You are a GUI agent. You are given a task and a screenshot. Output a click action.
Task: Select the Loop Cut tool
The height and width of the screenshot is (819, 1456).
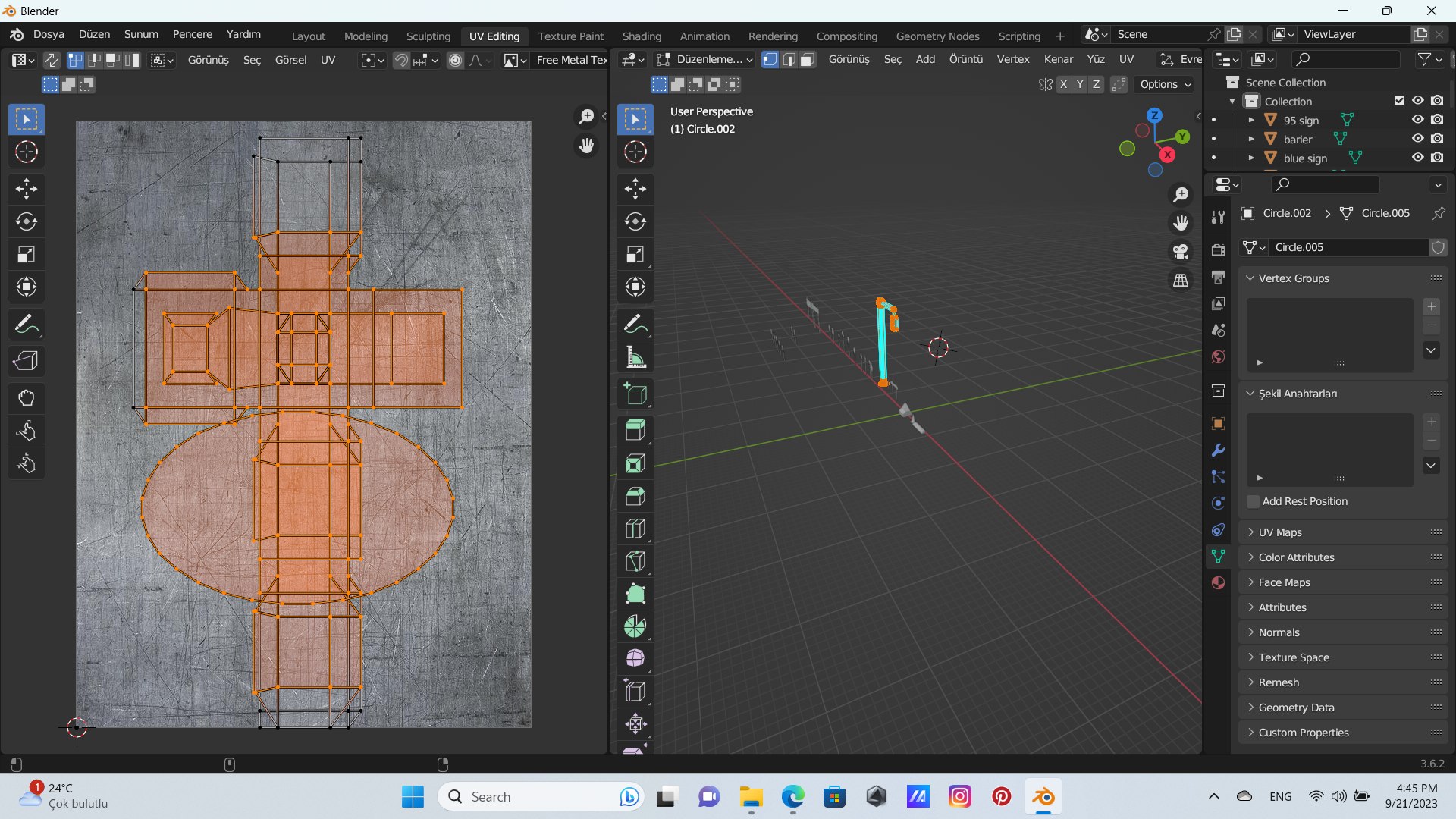click(635, 529)
